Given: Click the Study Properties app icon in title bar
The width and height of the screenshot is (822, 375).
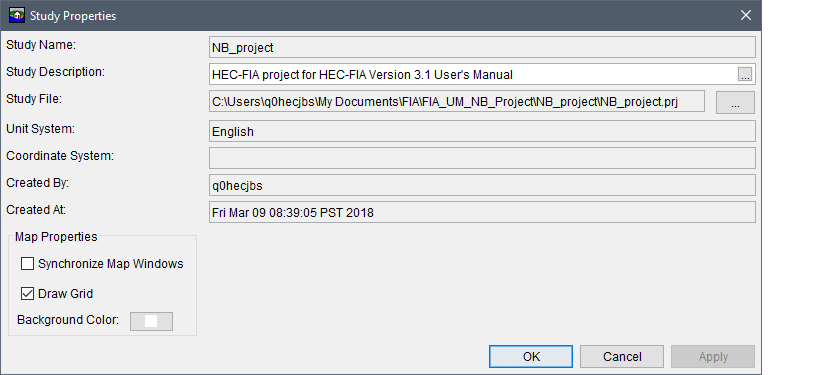Looking at the screenshot, I should (17, 15).
